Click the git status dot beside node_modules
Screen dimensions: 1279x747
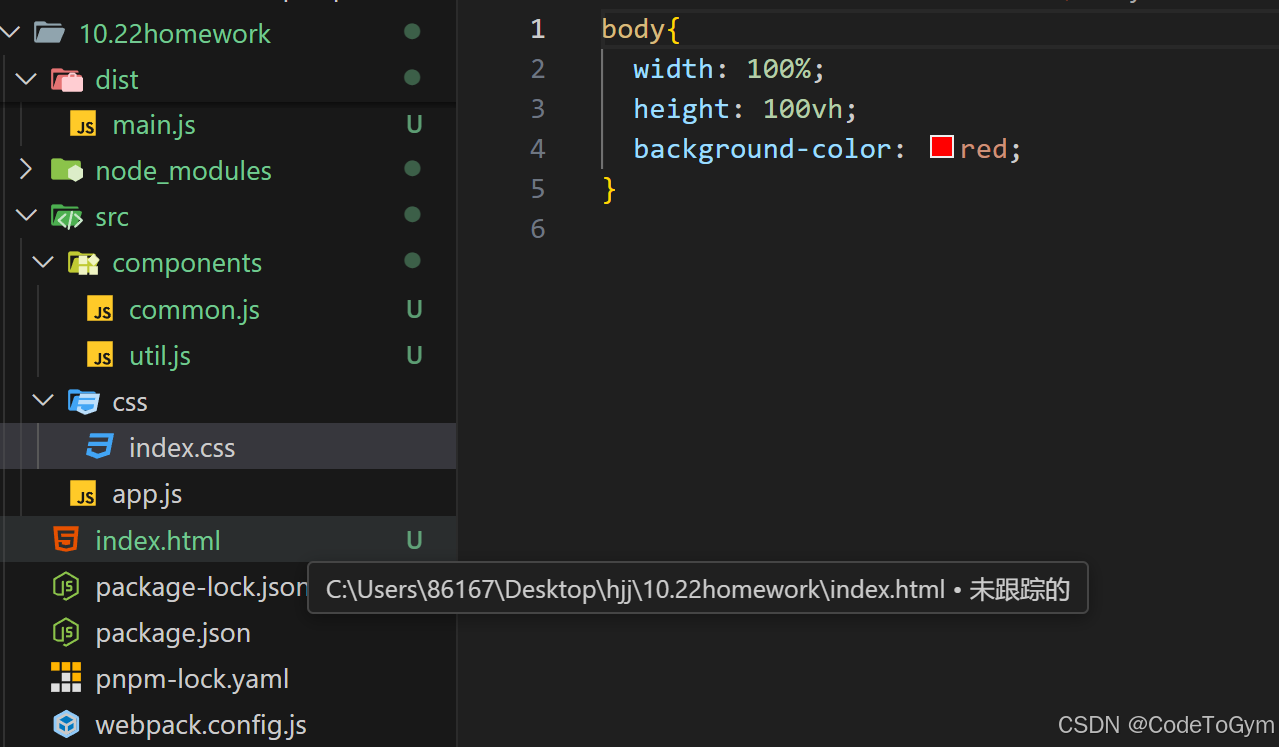[412, 170]
